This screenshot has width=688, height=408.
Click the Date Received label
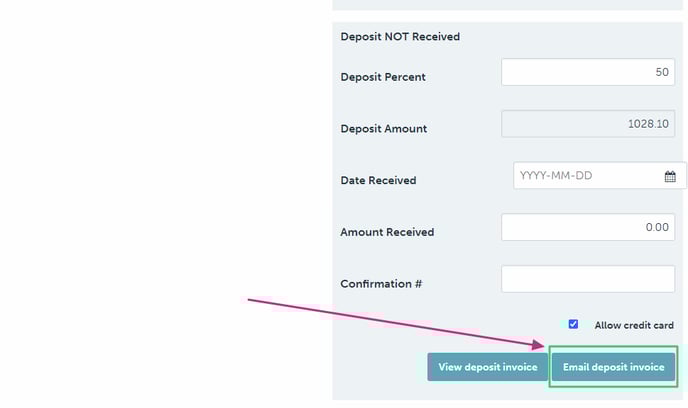click(378, 181)
